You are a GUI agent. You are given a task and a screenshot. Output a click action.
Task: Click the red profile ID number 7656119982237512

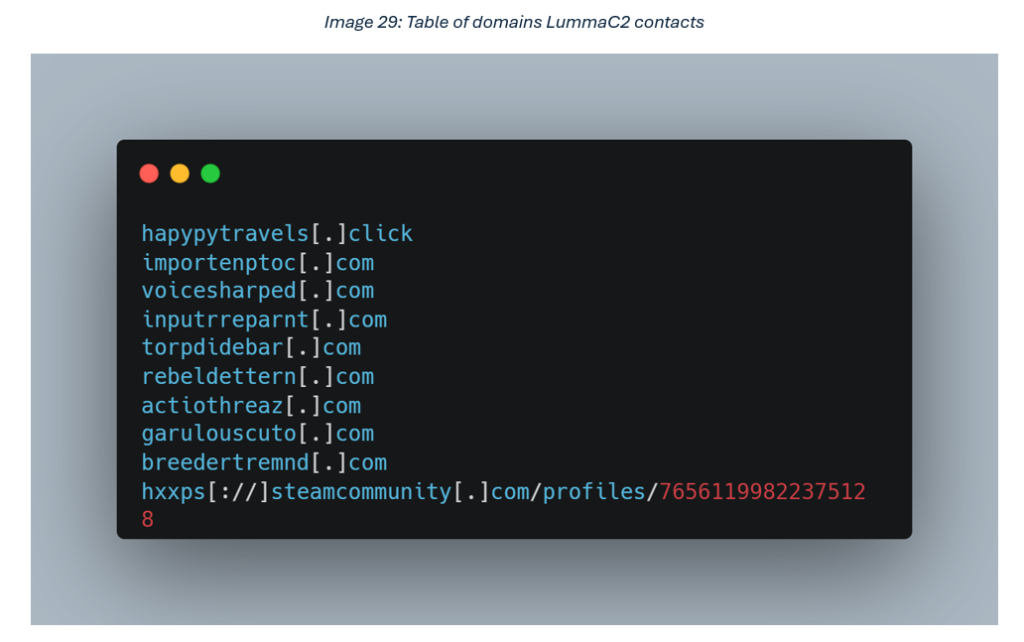tap(762, 492)
